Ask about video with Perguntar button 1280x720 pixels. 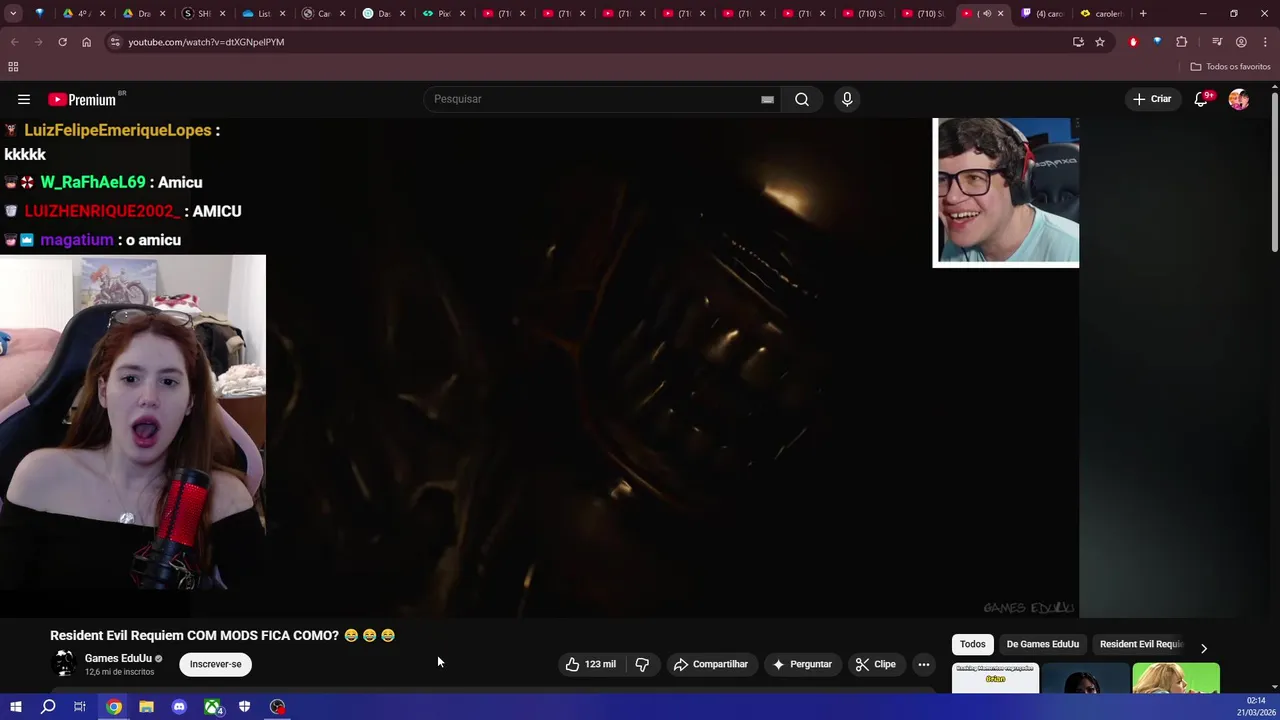[802, 664]
